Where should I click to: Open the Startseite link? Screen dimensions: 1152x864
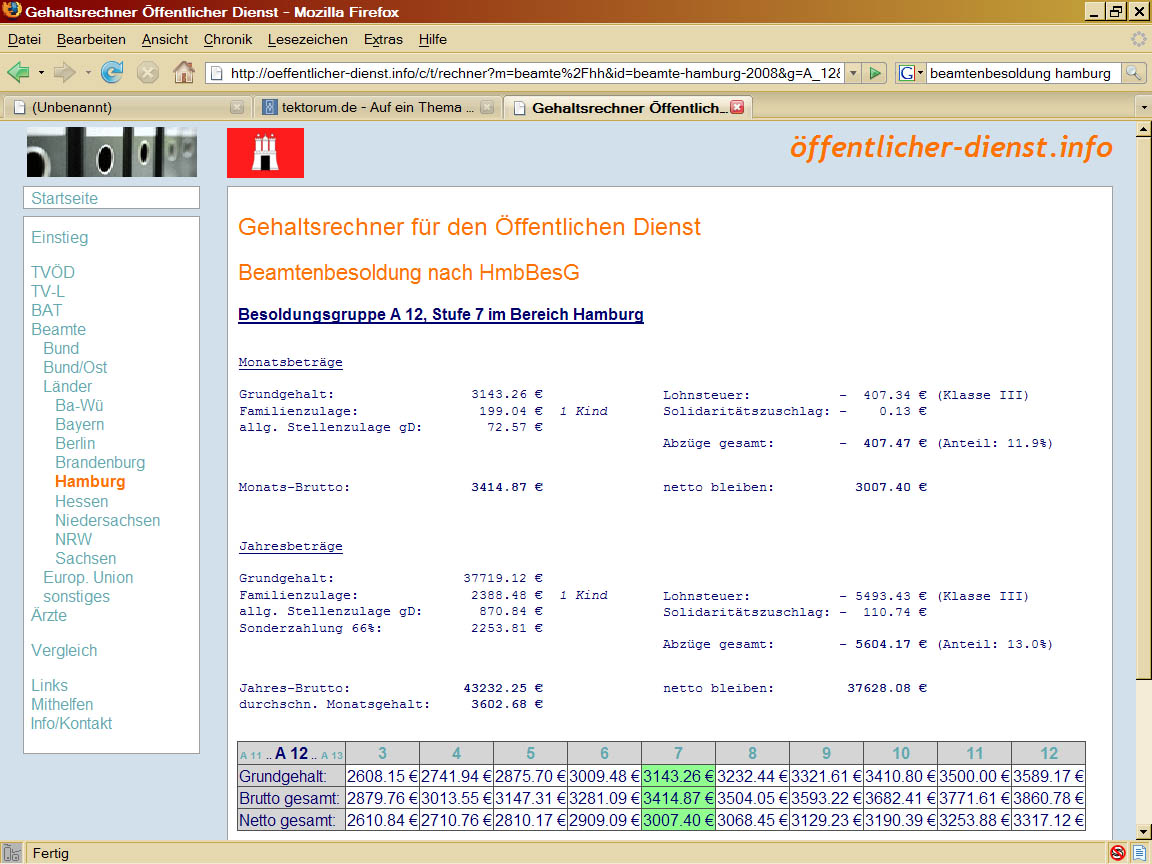click(x=65, y=198)
